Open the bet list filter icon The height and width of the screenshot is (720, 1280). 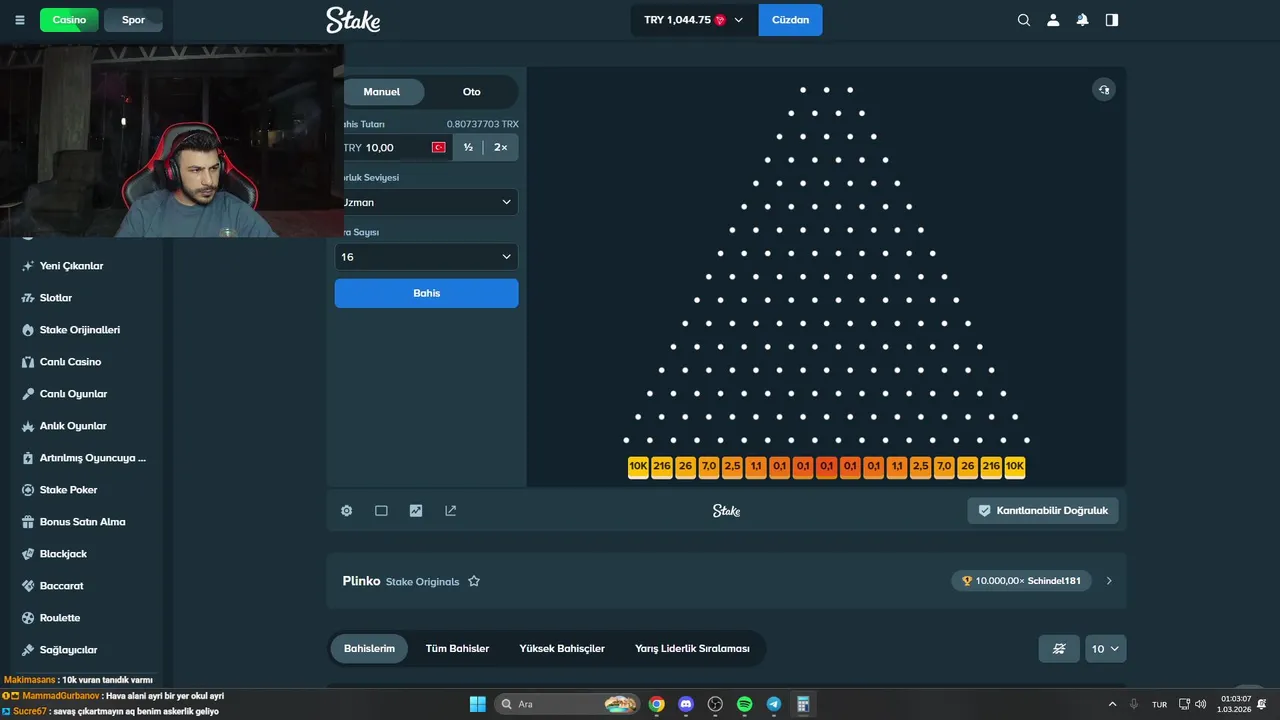(x=1059, y=649)
